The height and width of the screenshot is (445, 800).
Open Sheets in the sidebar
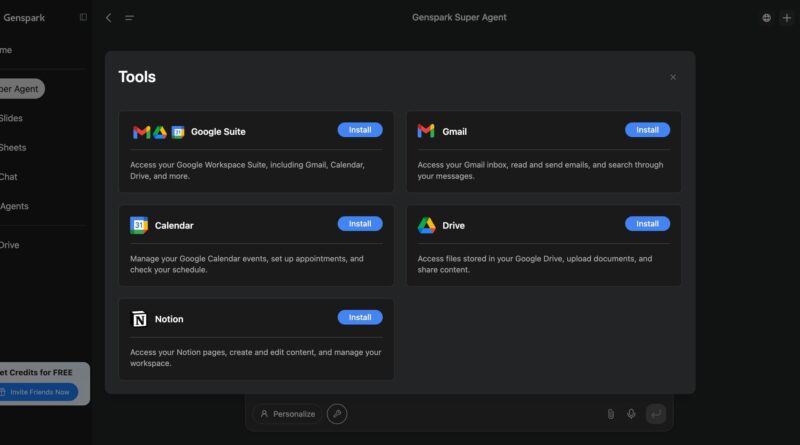pyautogui.click(x=13, y=147)
